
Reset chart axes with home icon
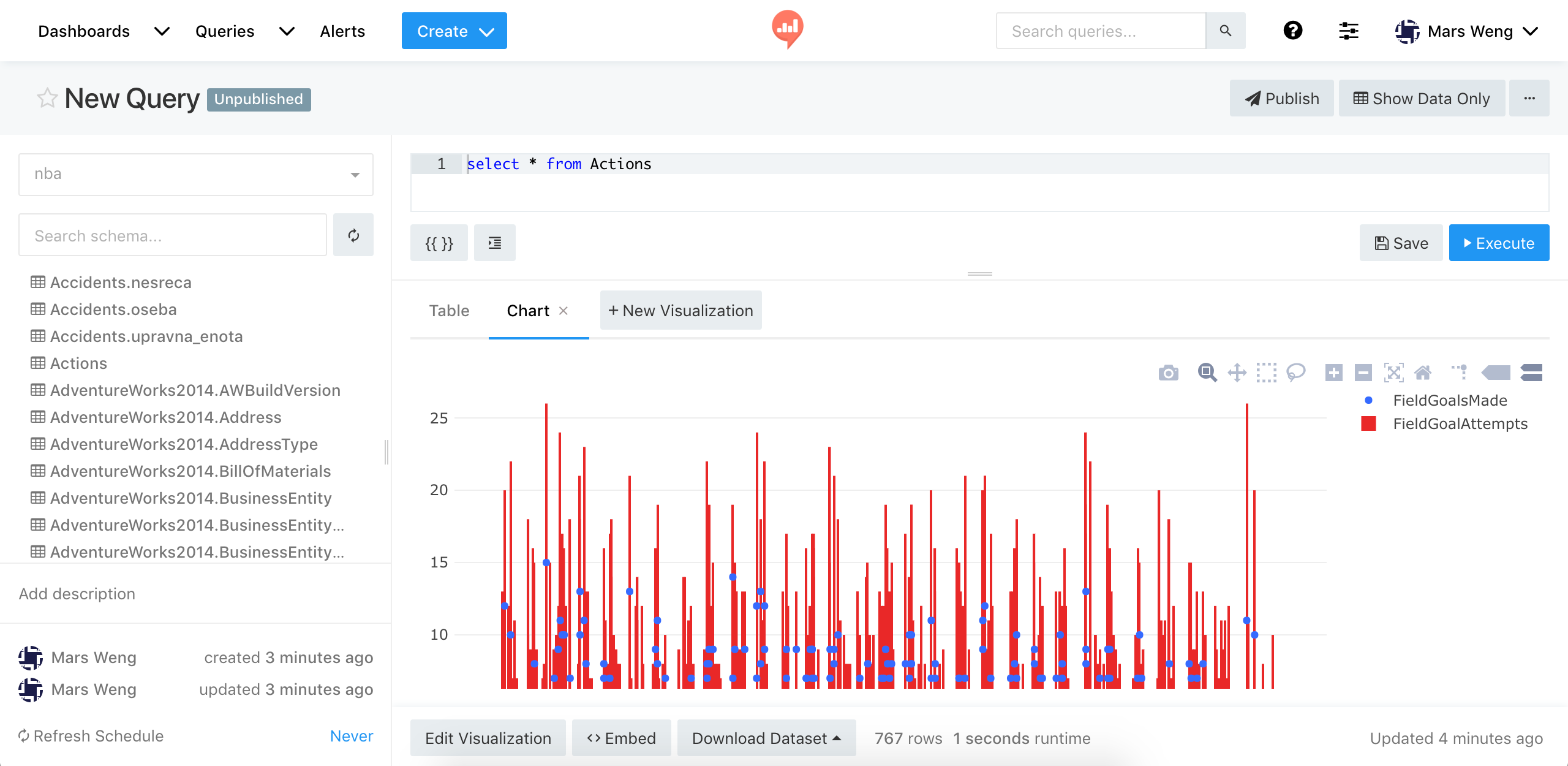coord(1423,373)
